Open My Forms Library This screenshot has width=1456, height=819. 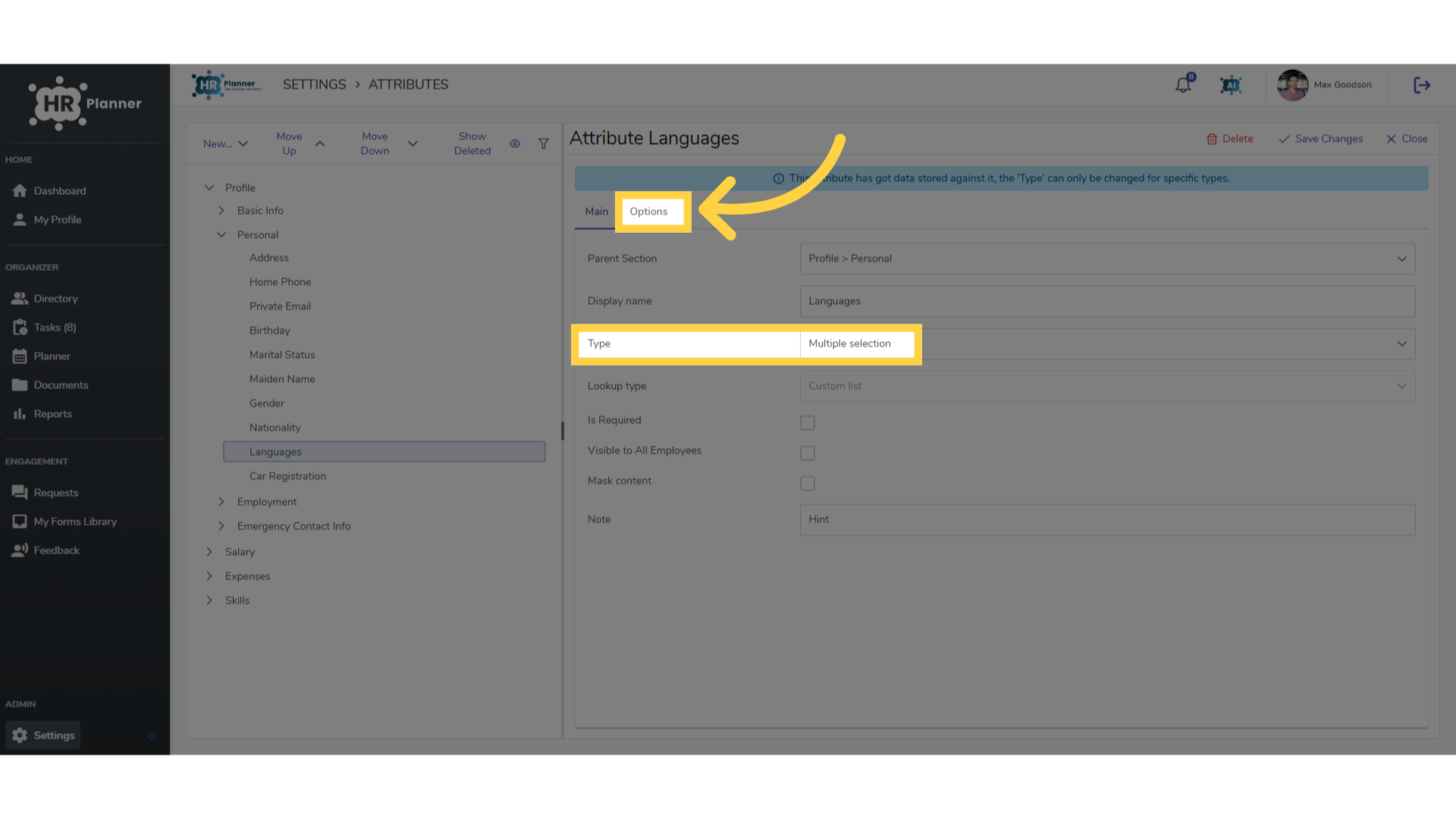click(64, 522)
